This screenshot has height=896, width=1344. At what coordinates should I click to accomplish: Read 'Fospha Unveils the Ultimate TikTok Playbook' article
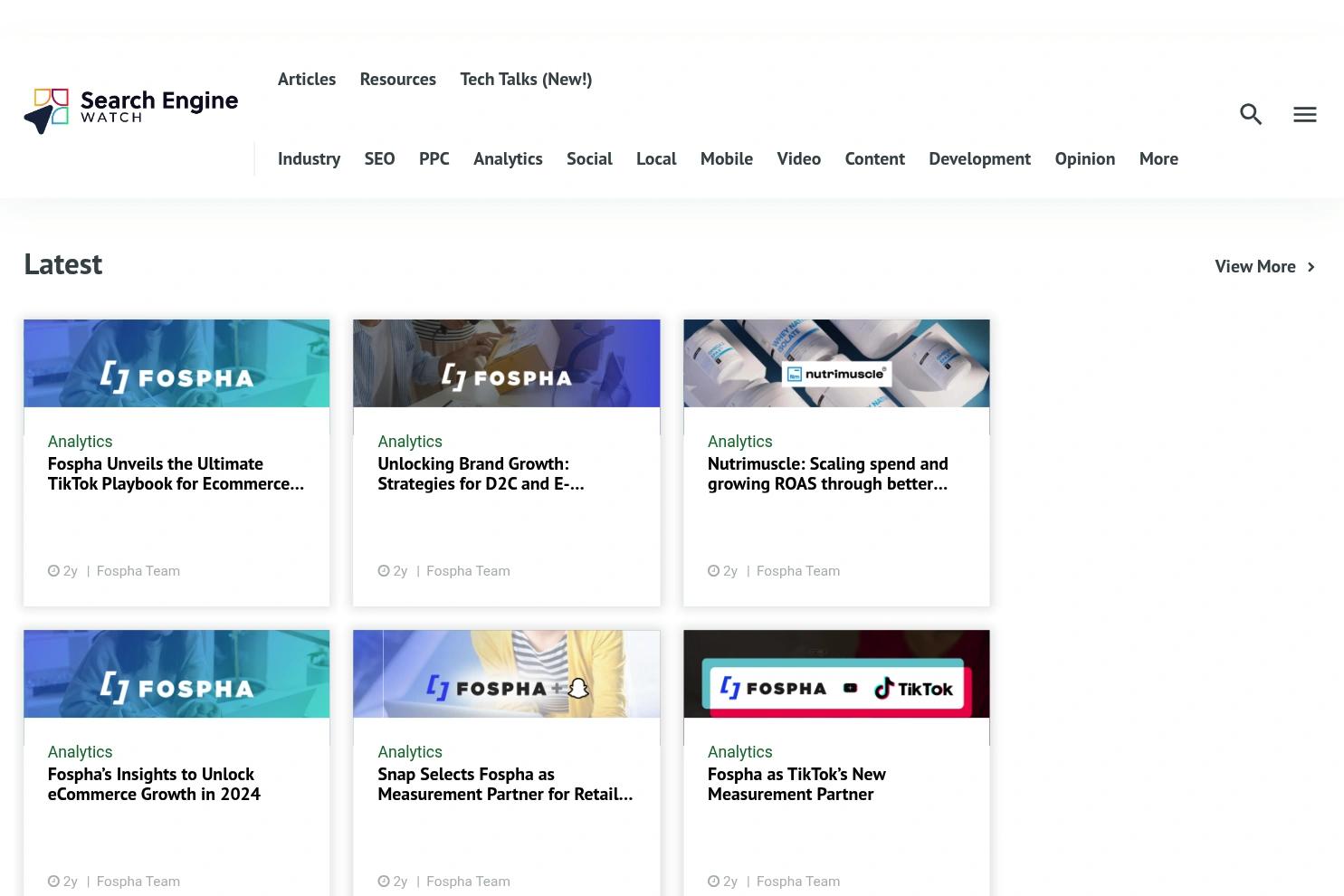click(x=176, y=473)
